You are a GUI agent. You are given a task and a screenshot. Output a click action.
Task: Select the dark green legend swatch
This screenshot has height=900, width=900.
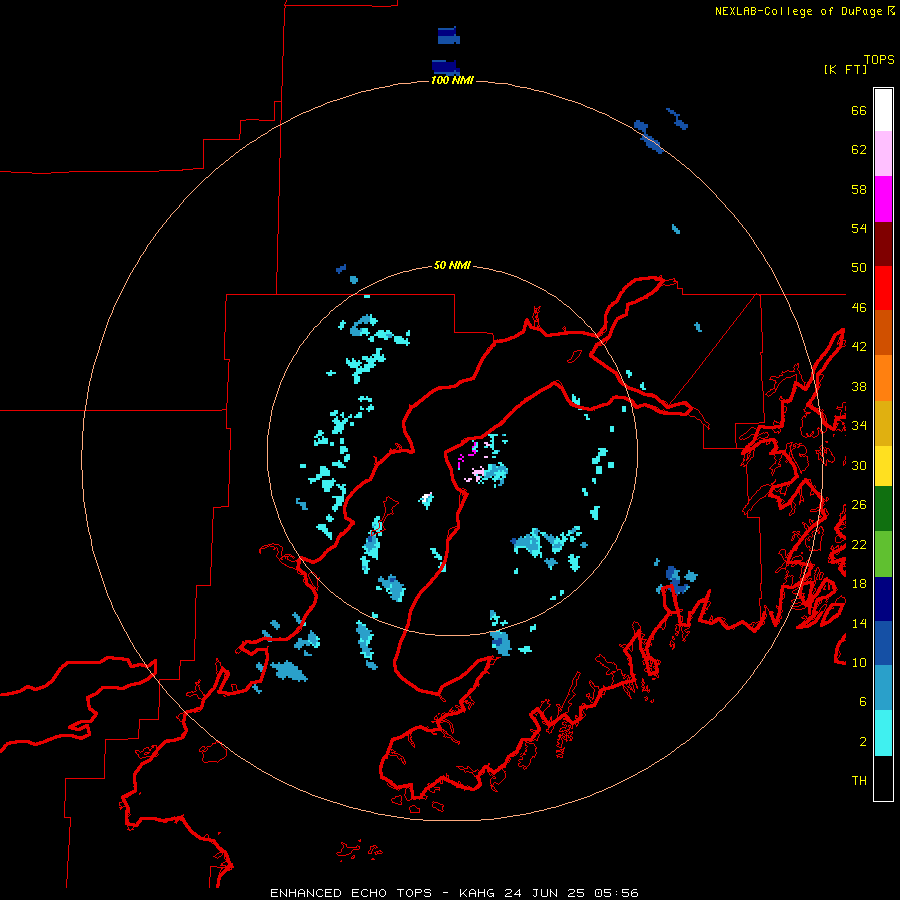click(883, 509)
